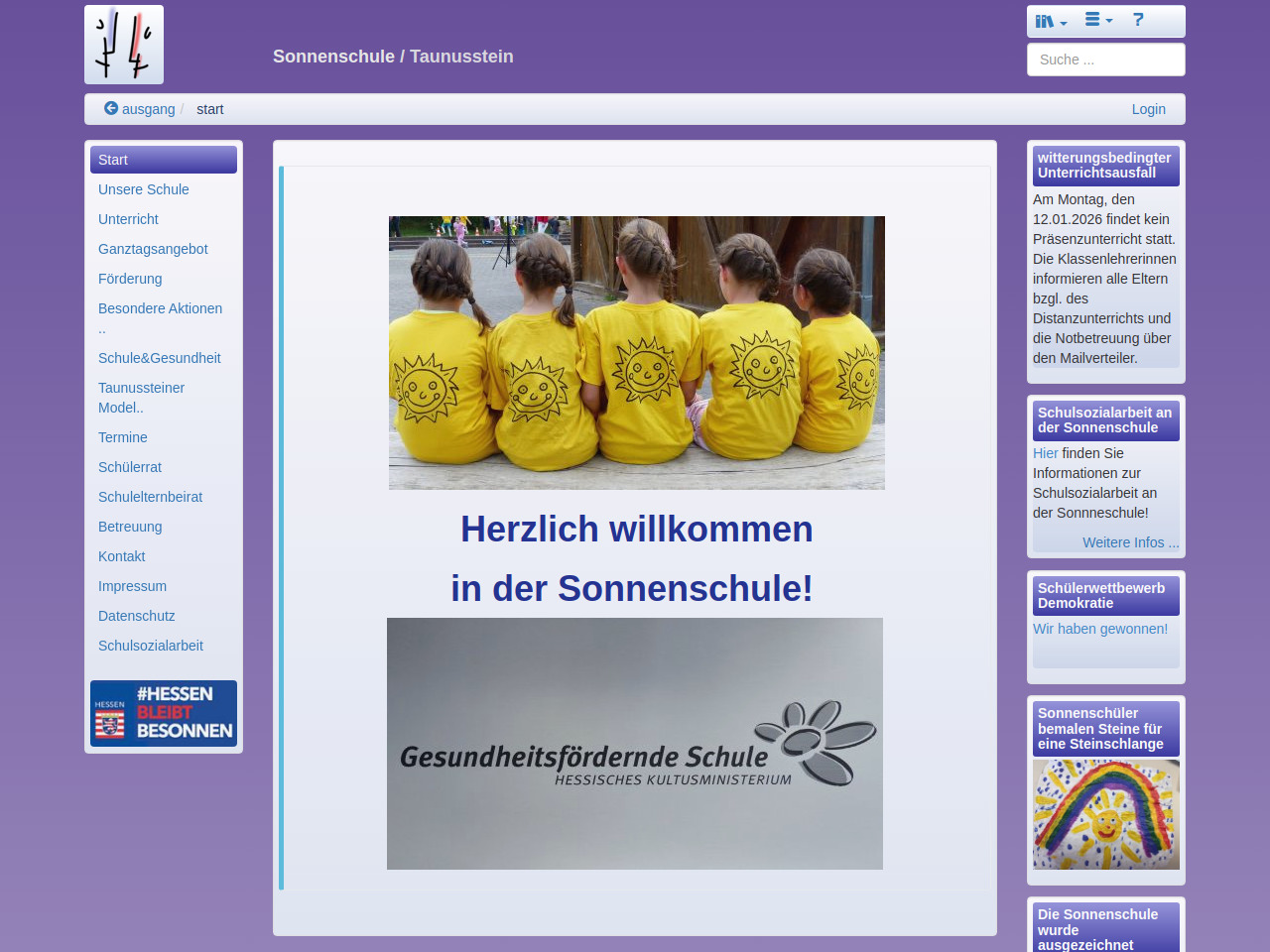Open the Ganztagsangebot menu entry
1270x952 pixels.
tap(153, 249)
